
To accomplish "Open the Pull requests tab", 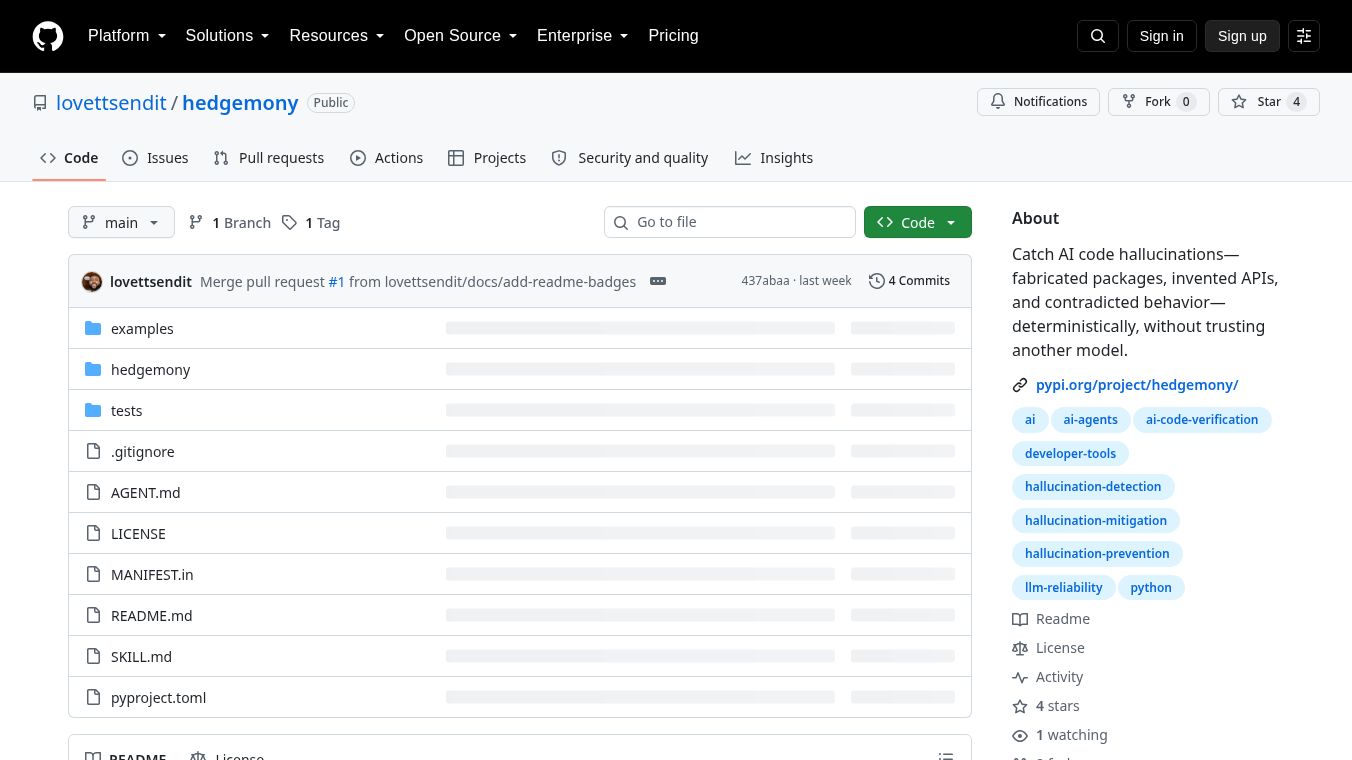I will [269, 158].
